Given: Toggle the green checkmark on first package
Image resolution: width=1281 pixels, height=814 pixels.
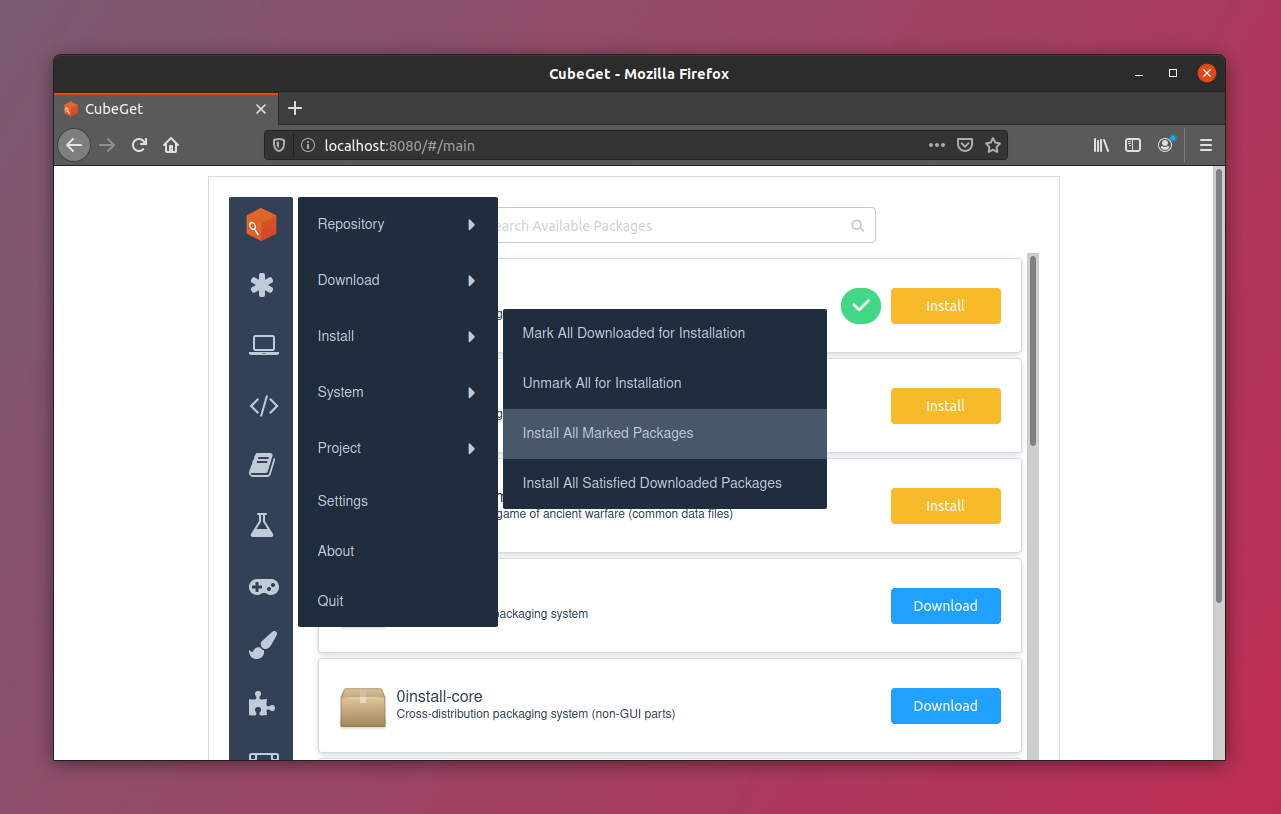Looking at the screenshot, I should [x=860, y=306].
